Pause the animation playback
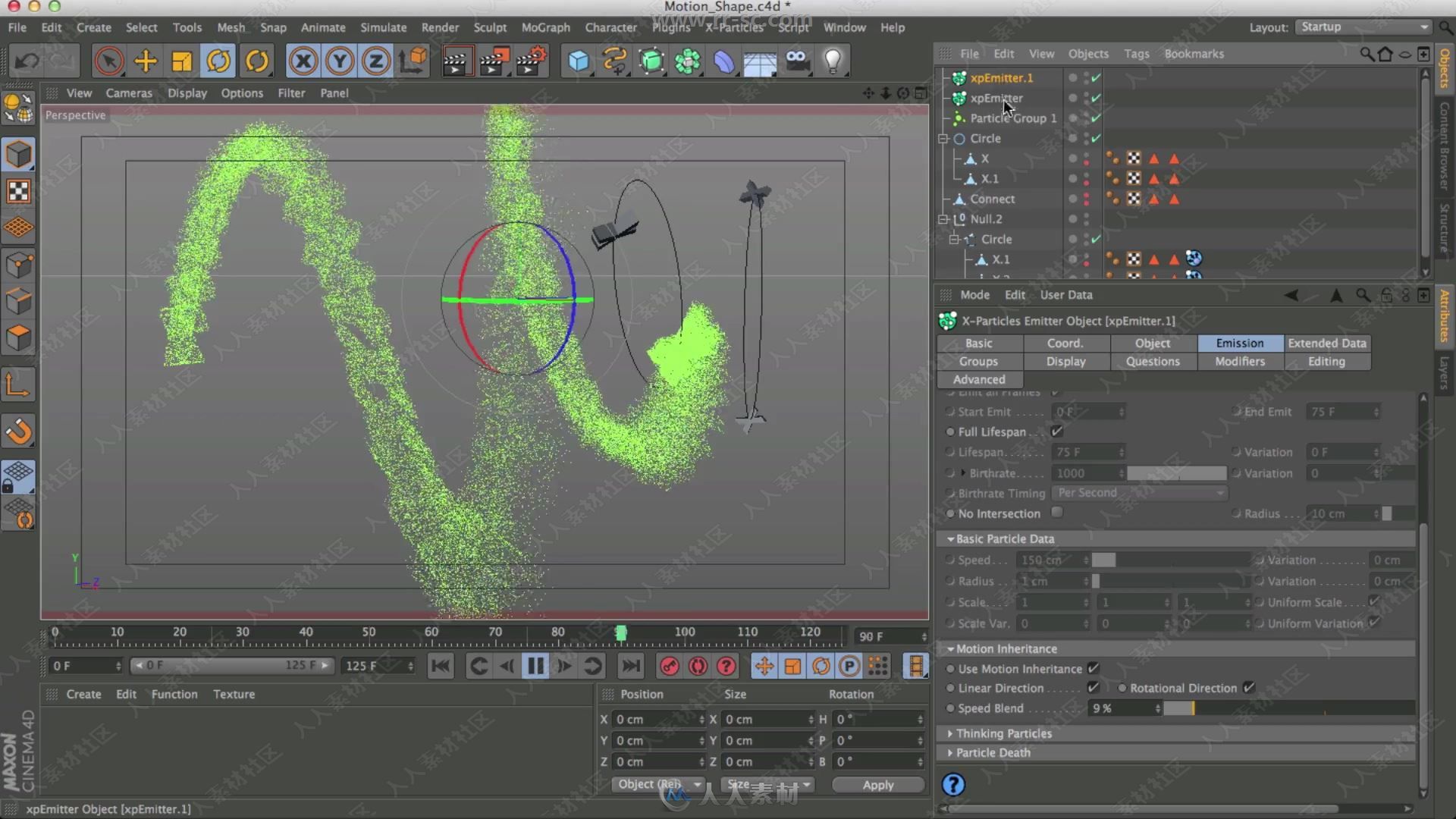 coord(535,666)
